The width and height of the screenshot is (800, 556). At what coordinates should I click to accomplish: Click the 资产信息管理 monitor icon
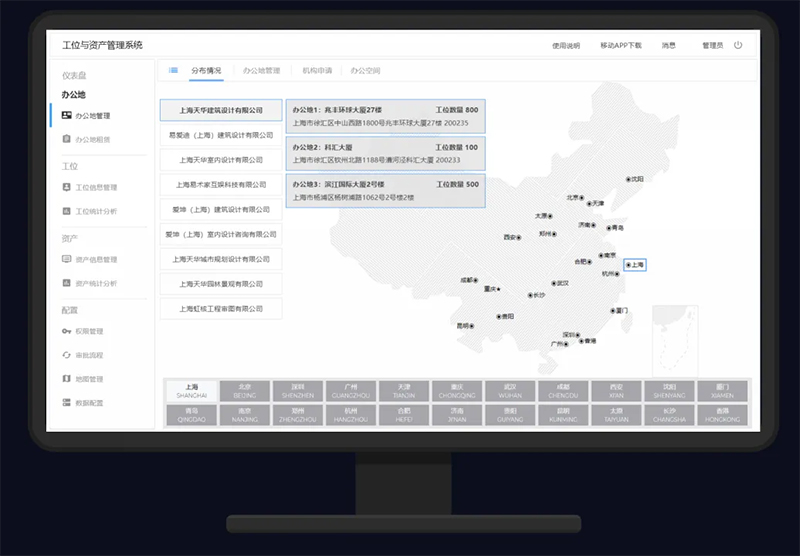(x=66, y=259)
